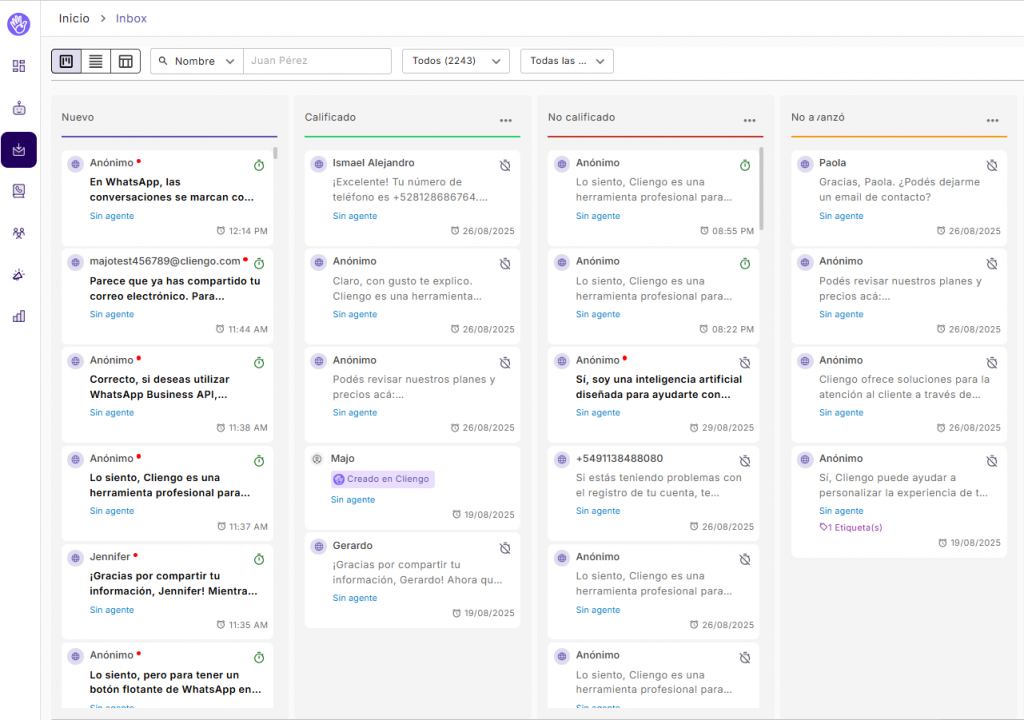Image resolution: width=1024 pixels, height=720 pixels.
Task: Open No calificado column options menu
Action: click(x=750, y=120)
